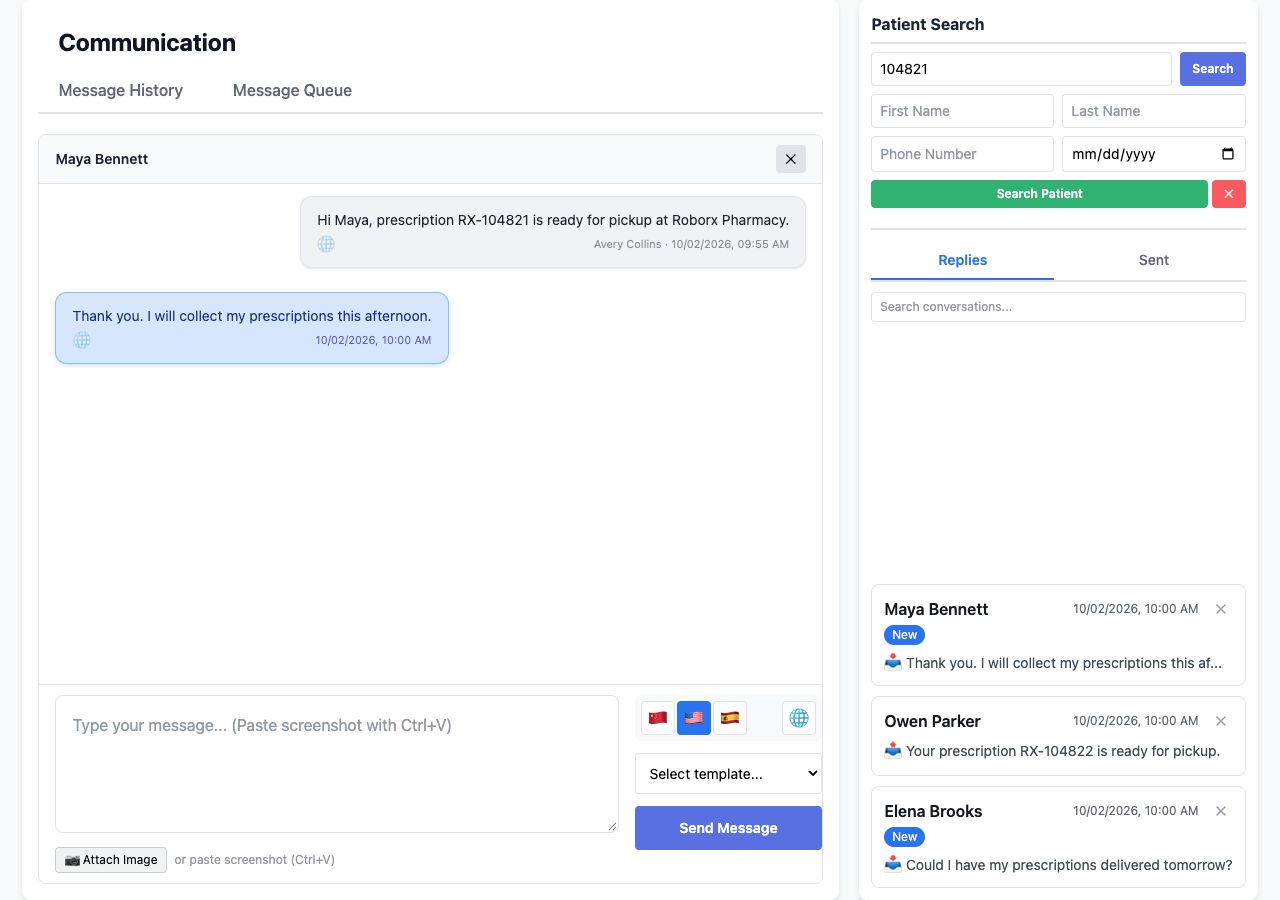Click the 'Thank you. I will collect' message bubble
This screenshot has width=1280, height=900.
pos(252,328)
